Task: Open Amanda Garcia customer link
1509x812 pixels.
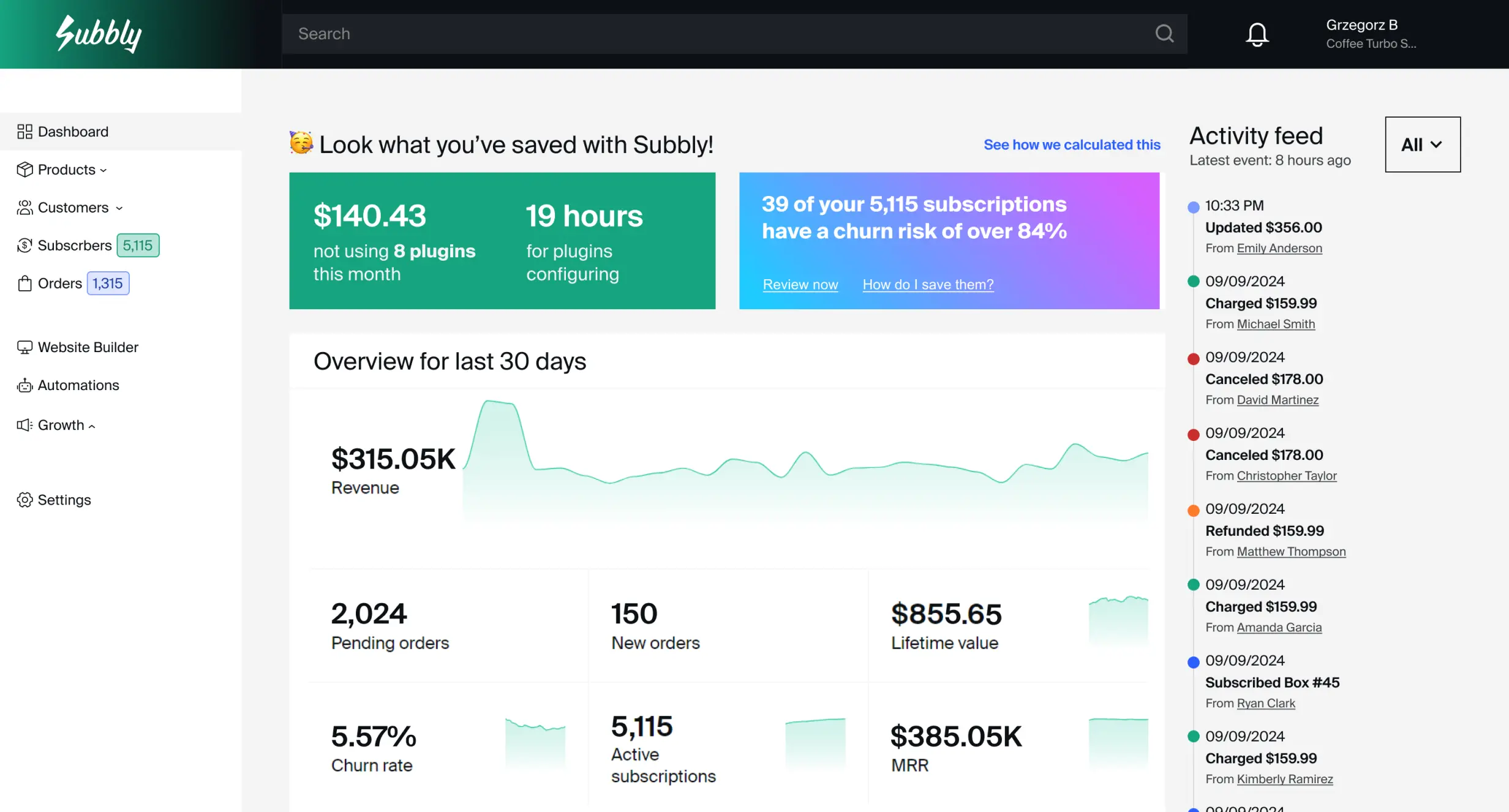Action: click(x=1279, y=628)
